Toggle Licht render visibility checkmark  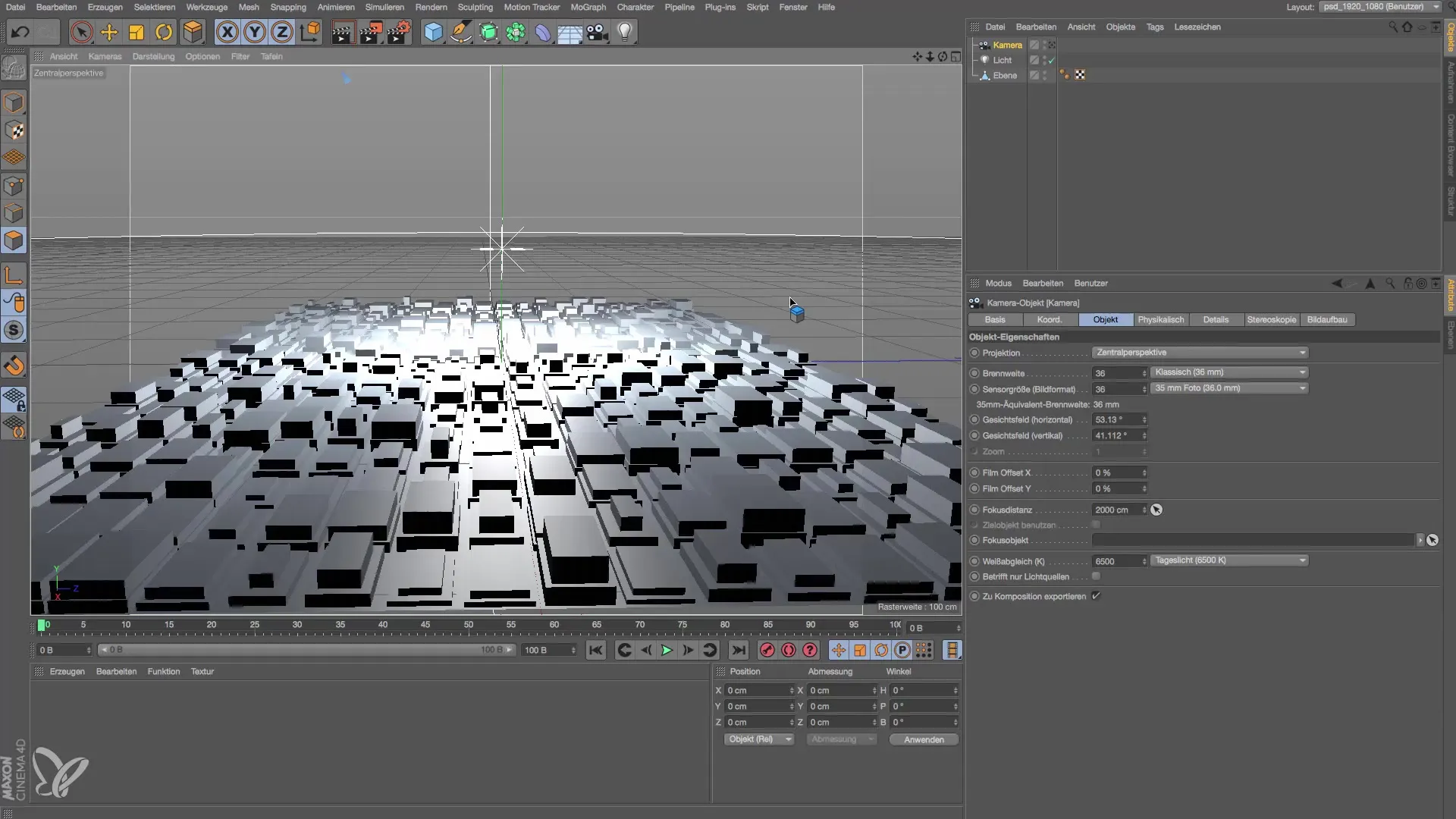tap(1051, 61)
